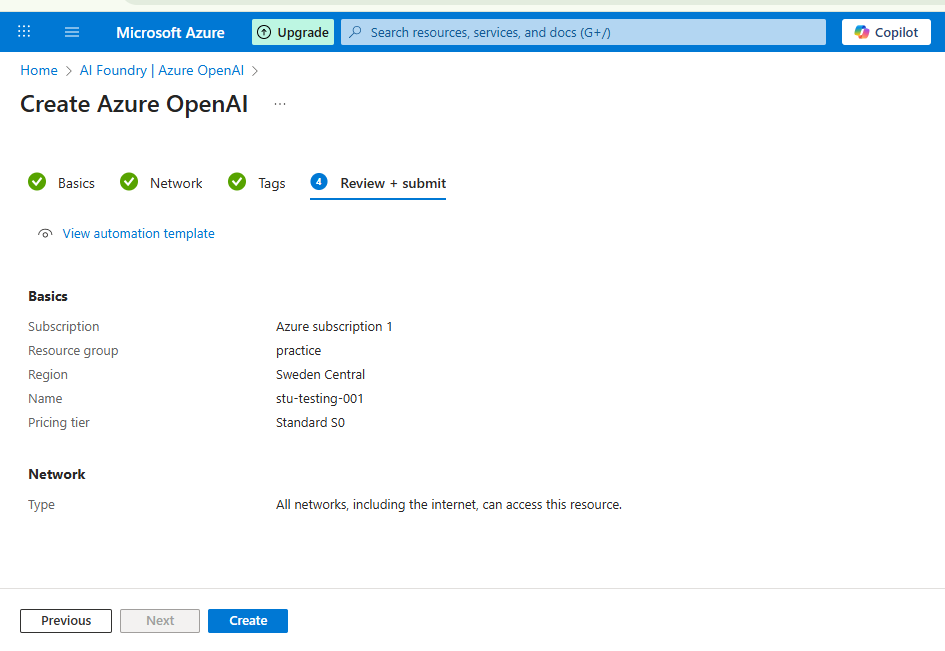
Task: Select the 'practice' resource group value
Action: (x=298, y=351)
